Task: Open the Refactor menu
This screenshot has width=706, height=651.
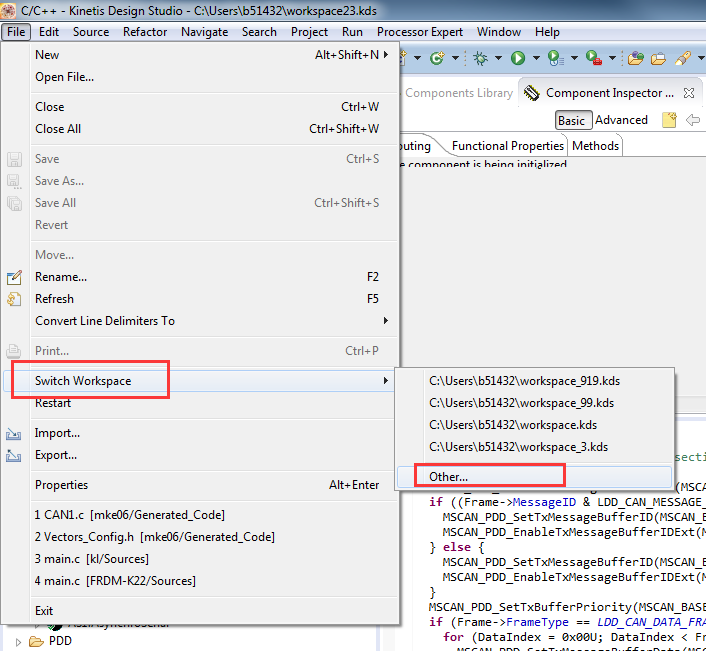Action: [145, 32]
